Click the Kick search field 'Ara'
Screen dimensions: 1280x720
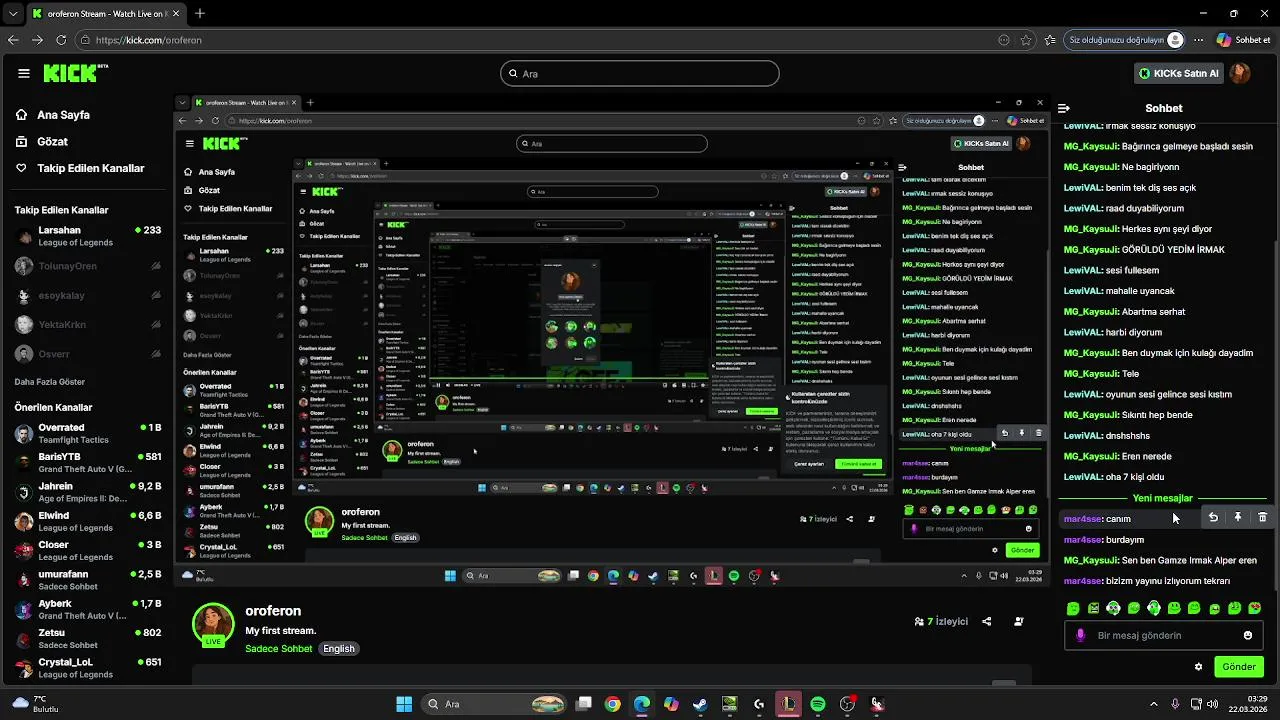(x=640, y=73)
